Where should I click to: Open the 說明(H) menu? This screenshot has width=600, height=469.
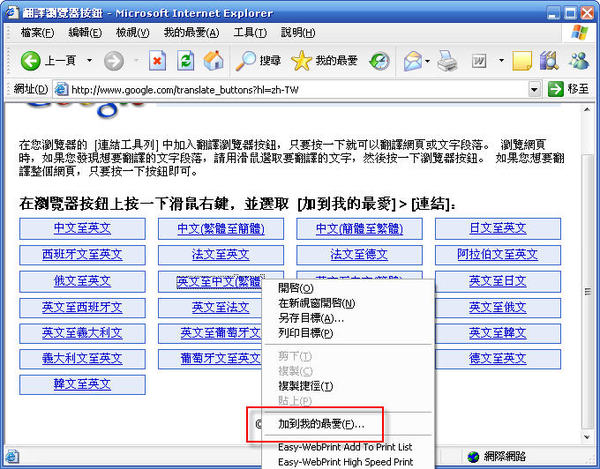[298, 33]
